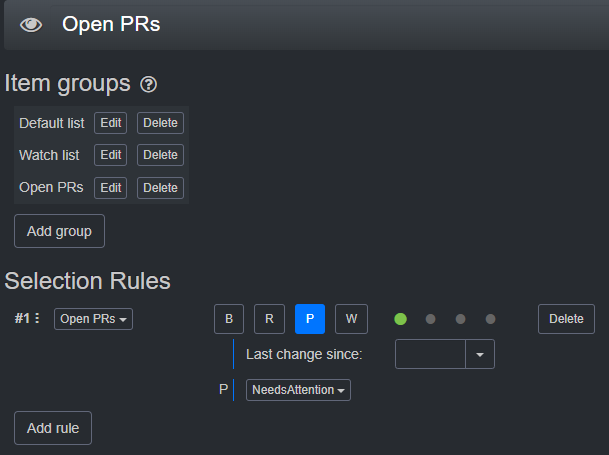Click the eye icon beside Open PRs
This screenshot has height=455, width=609.
click(31, 25)
